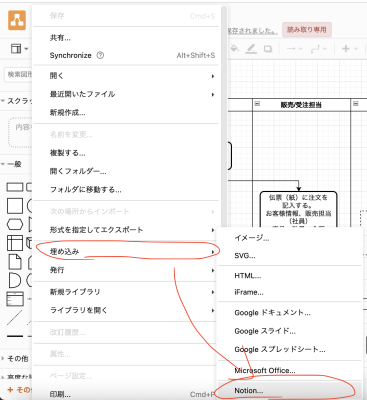Click the 販売/受注担当 swimlane header
The height and width of the screenshot is (400, 367).
pyautogui.click(x=301, y=105)
